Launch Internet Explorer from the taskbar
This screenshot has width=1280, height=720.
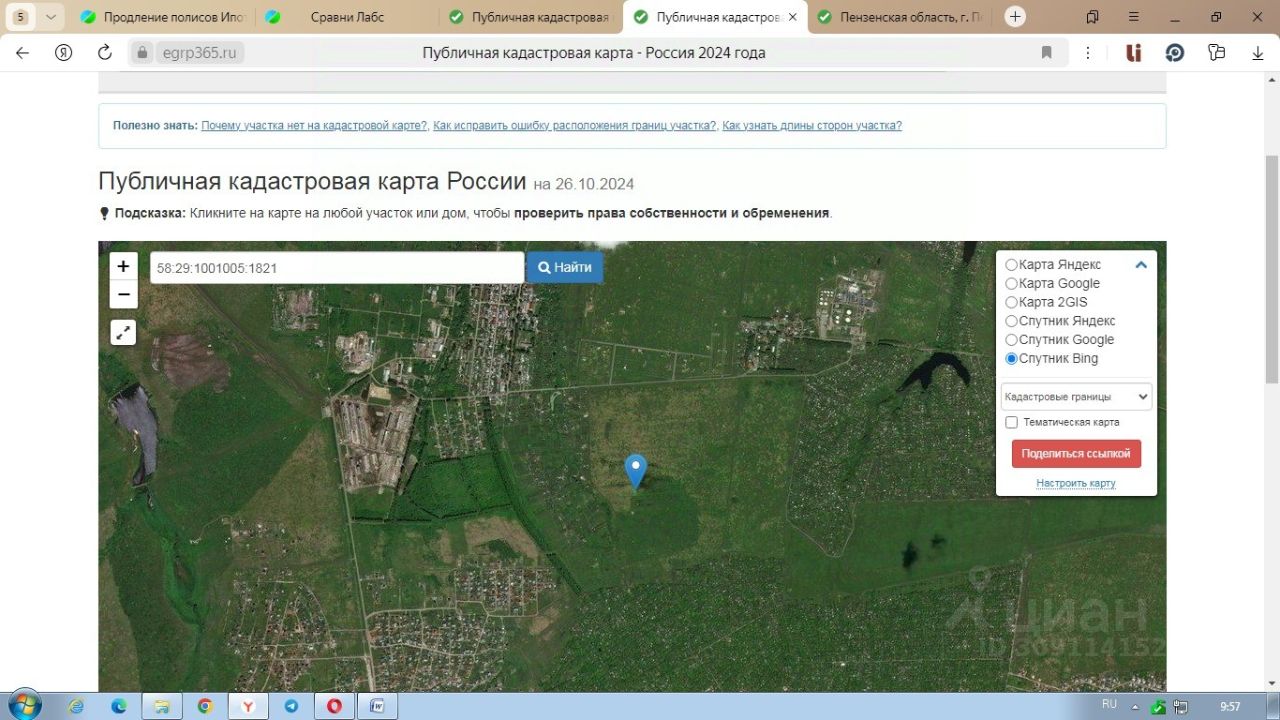76,706
